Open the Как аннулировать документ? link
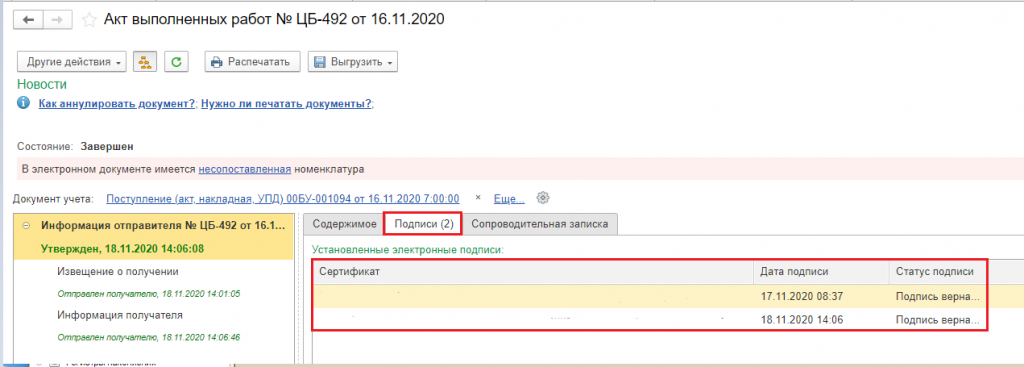This screenshot has height=367, width=1024. [x=117, y=103]
